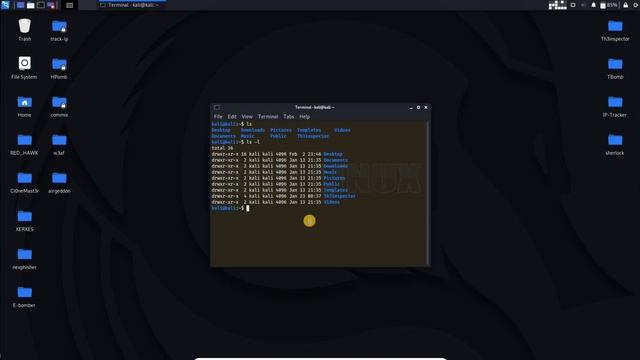Click 'Music' in the ls -l listing
The image size is (640, 360).
coord(330,172)
